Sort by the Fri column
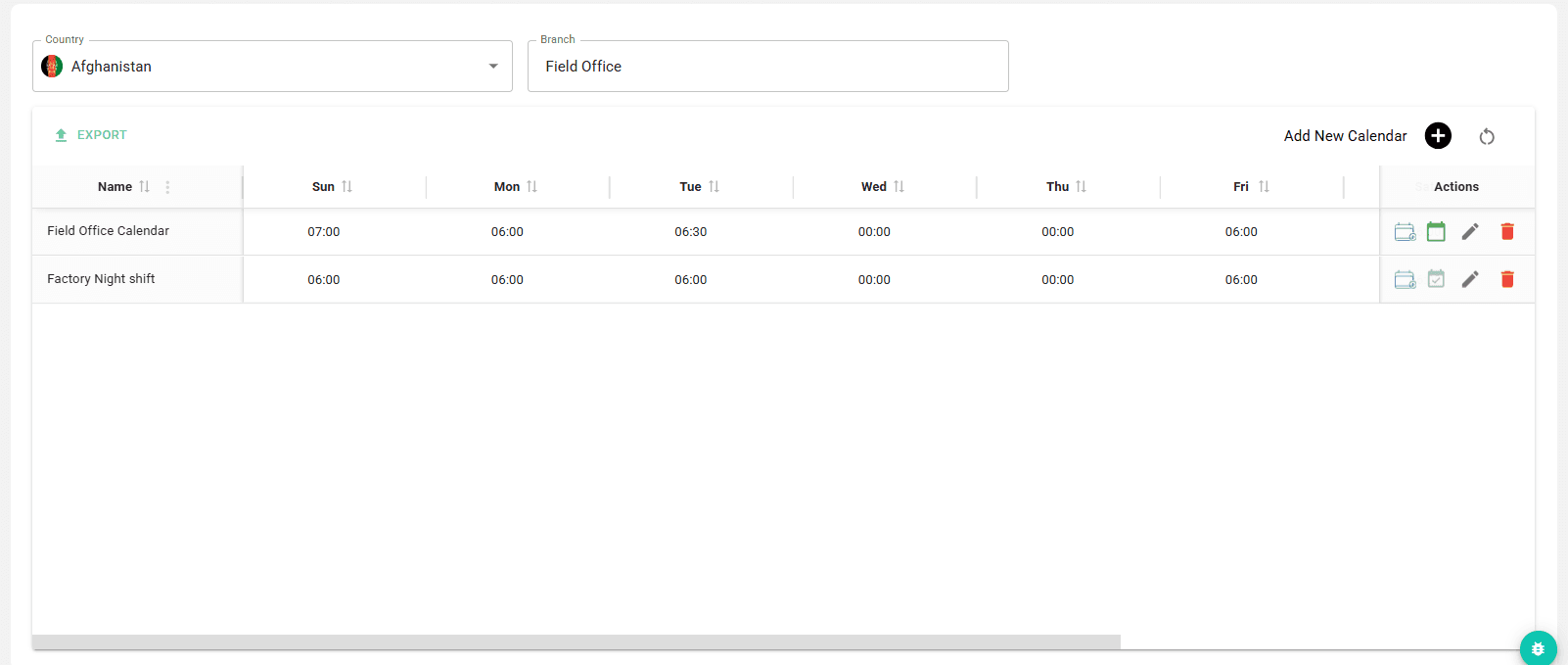The width and height of the screenshot is (1568, 665). pyautogui.click(x=1264, y=187)
